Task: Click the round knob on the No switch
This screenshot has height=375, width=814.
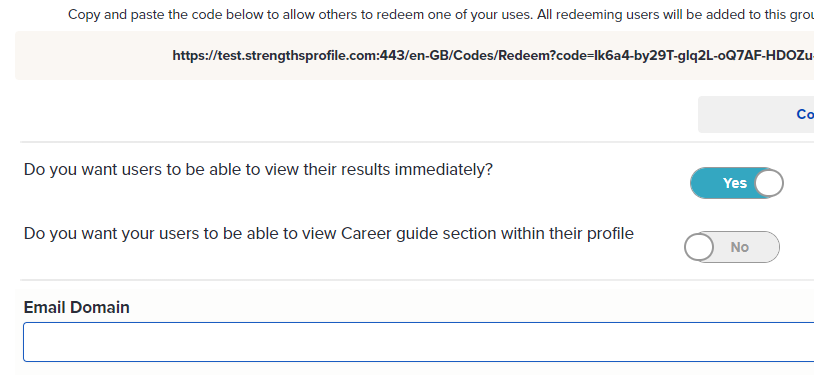Action: pyautogui.click(x=699, y=247)
